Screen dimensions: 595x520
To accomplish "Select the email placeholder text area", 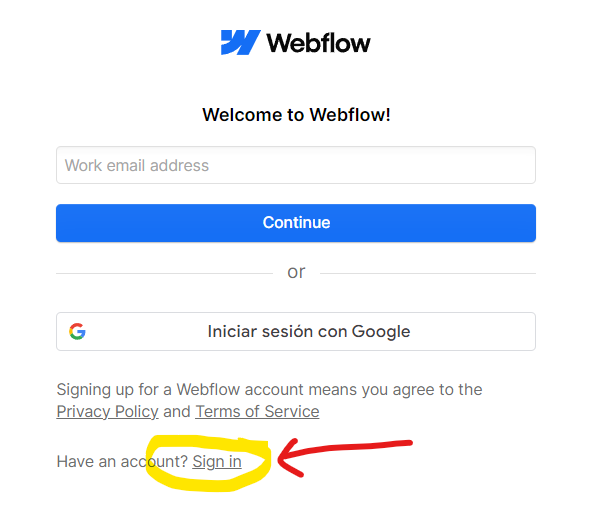I will point(137,165).
